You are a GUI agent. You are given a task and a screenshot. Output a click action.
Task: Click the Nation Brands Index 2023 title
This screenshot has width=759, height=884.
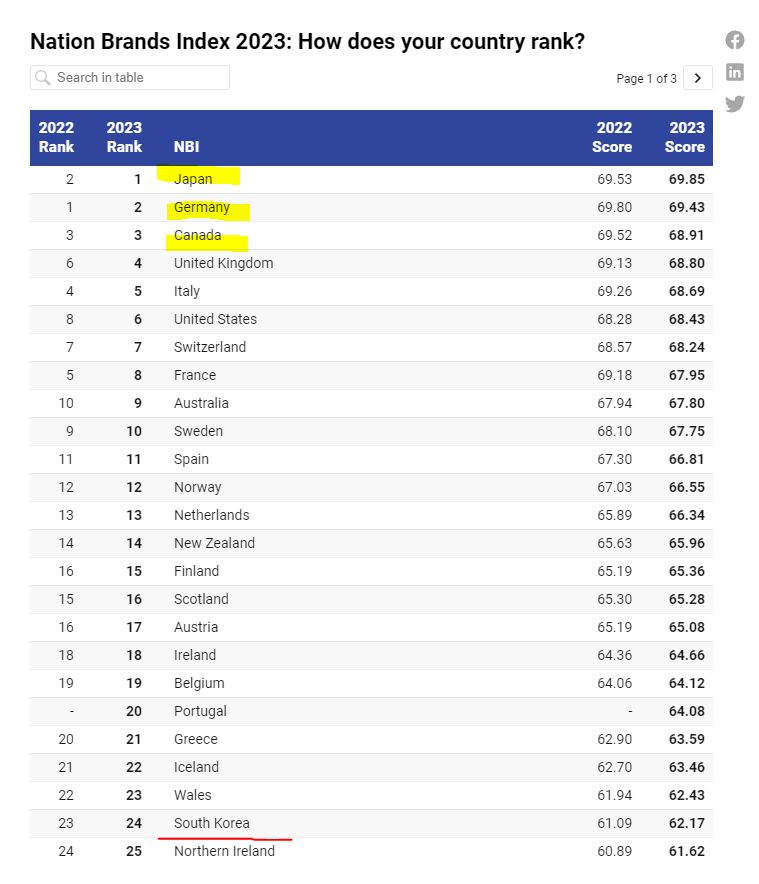click(x=307, y=42)
